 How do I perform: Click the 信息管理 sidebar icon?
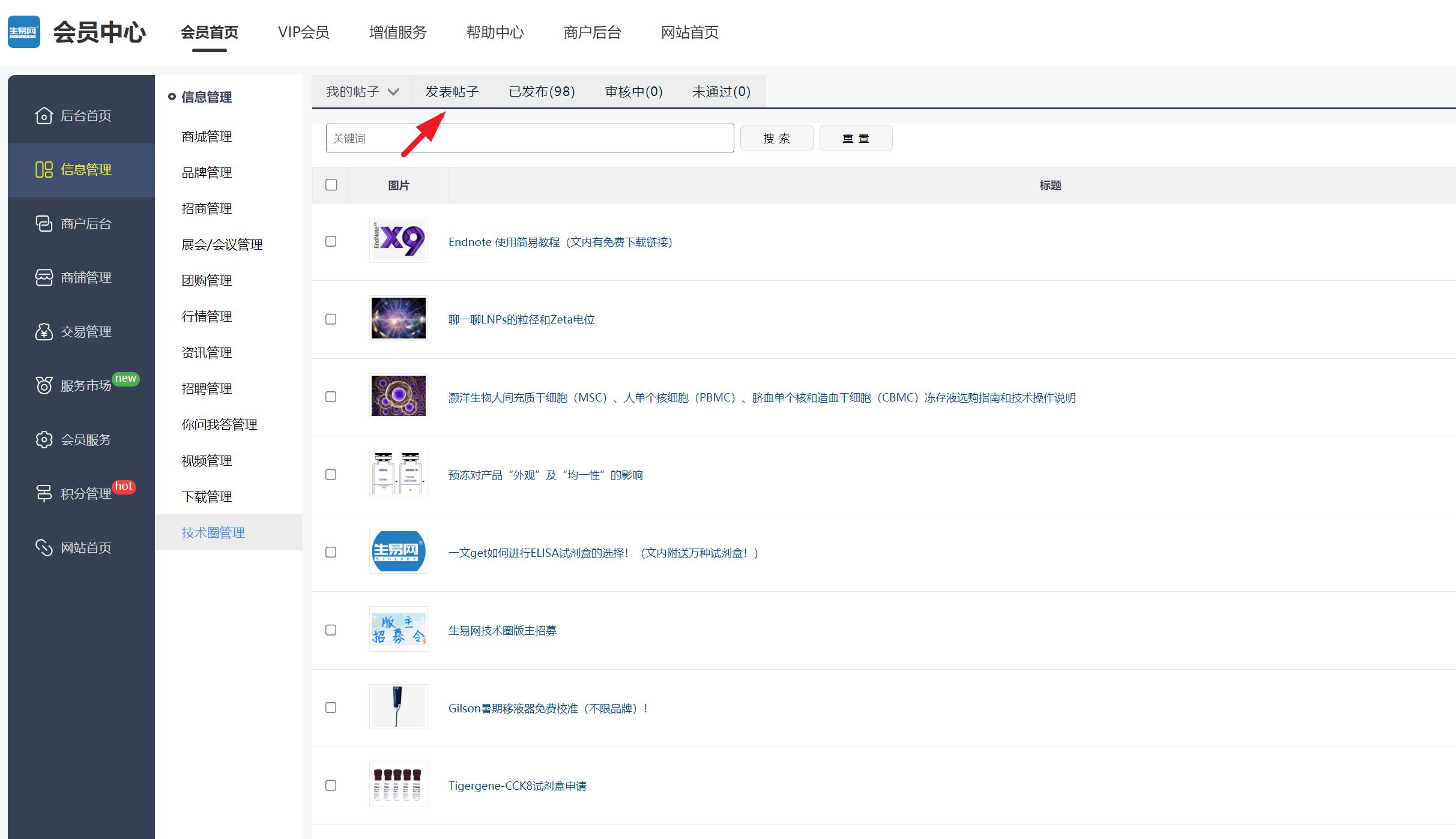point(44,170)
